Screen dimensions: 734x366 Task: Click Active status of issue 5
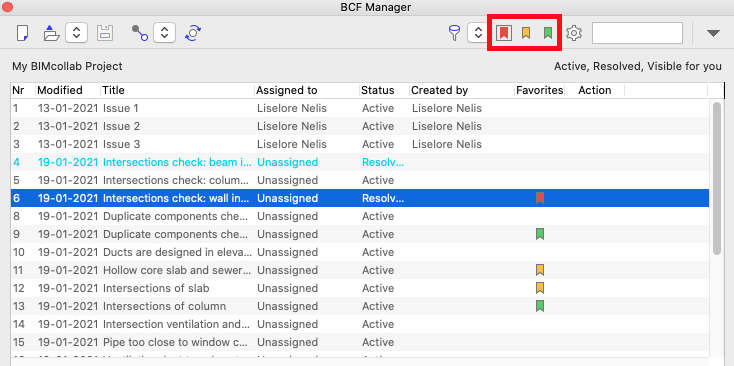378,180
